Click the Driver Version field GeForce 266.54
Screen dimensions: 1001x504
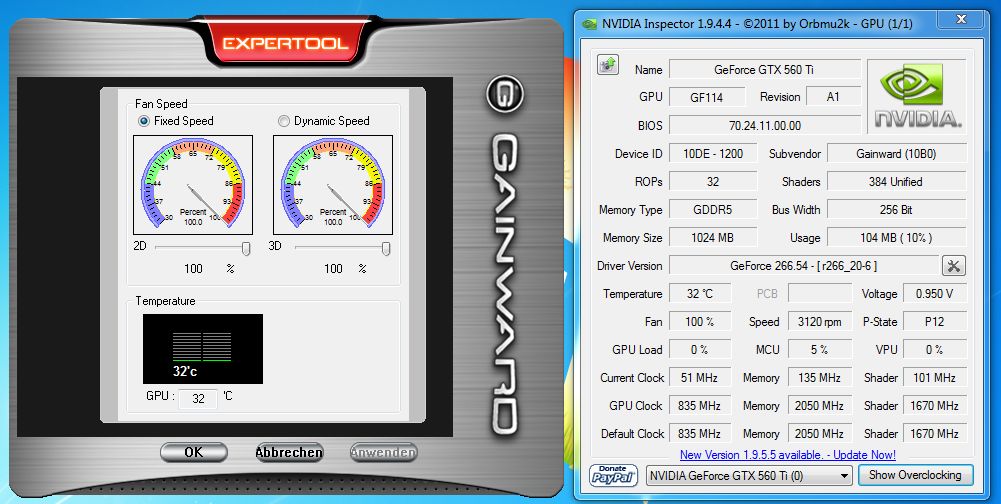803,266
